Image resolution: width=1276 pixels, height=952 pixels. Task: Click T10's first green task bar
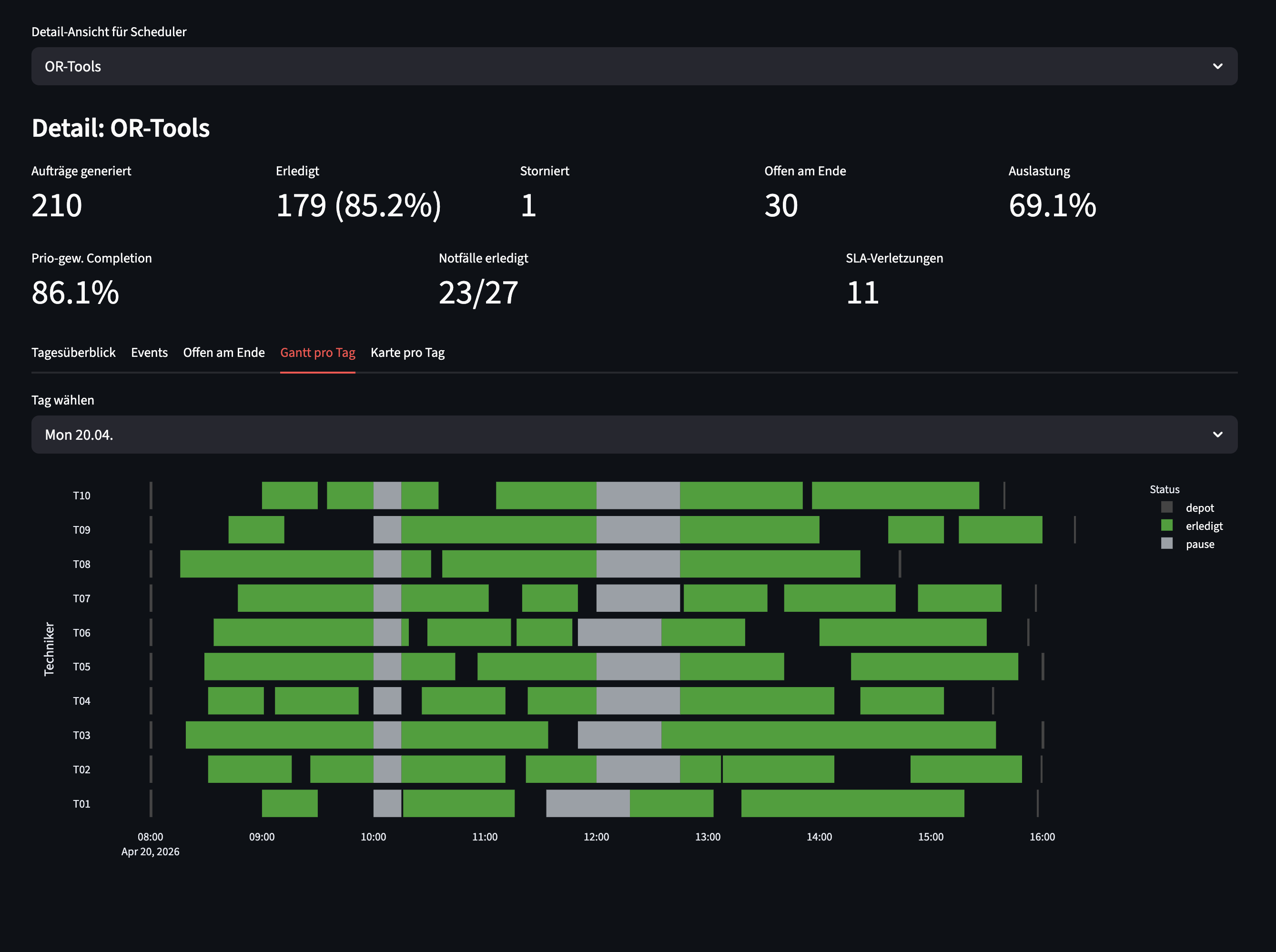(x=289, y=496)
